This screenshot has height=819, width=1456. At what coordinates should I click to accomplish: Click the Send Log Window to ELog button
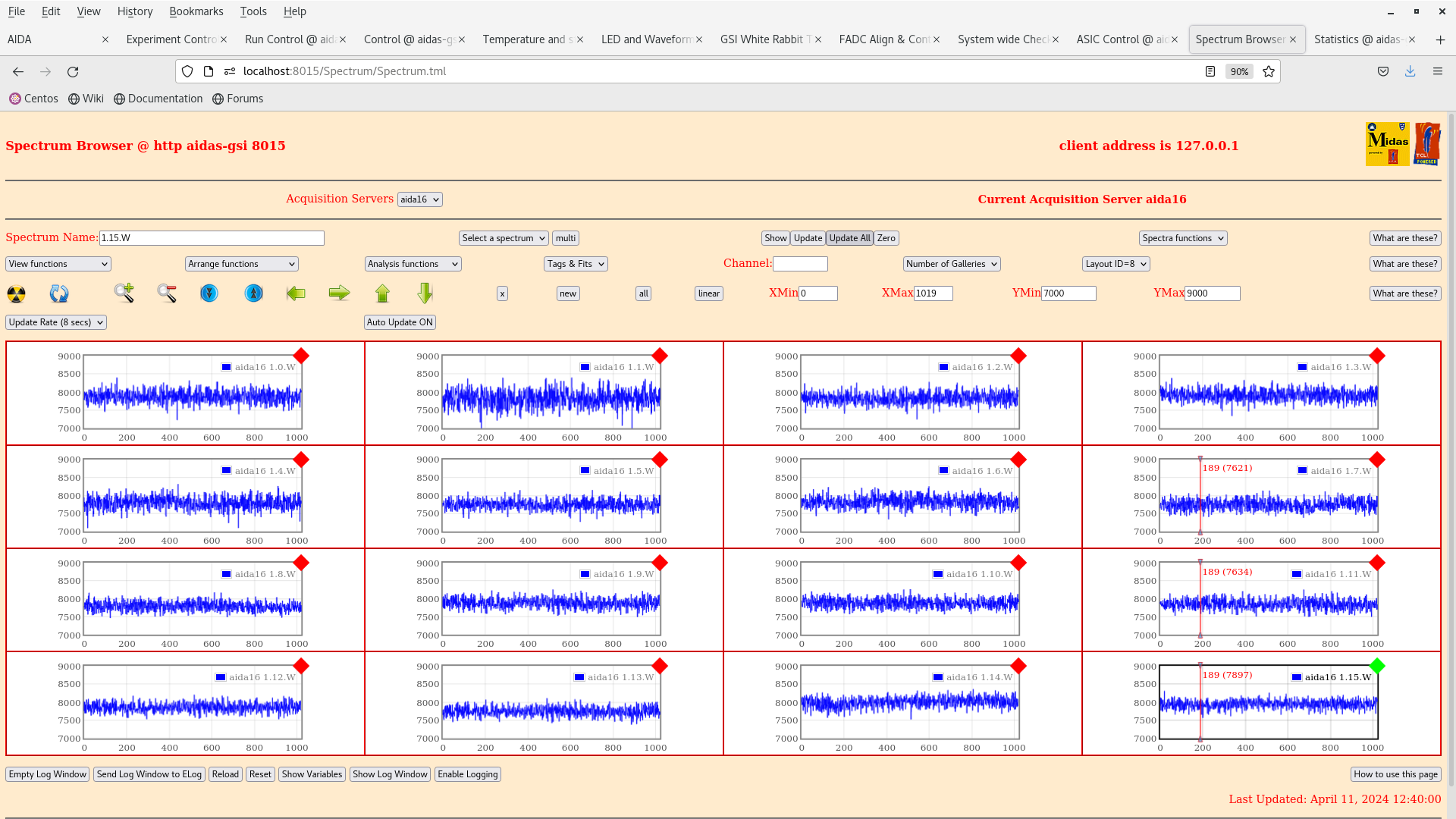click(x=149, y=774)
